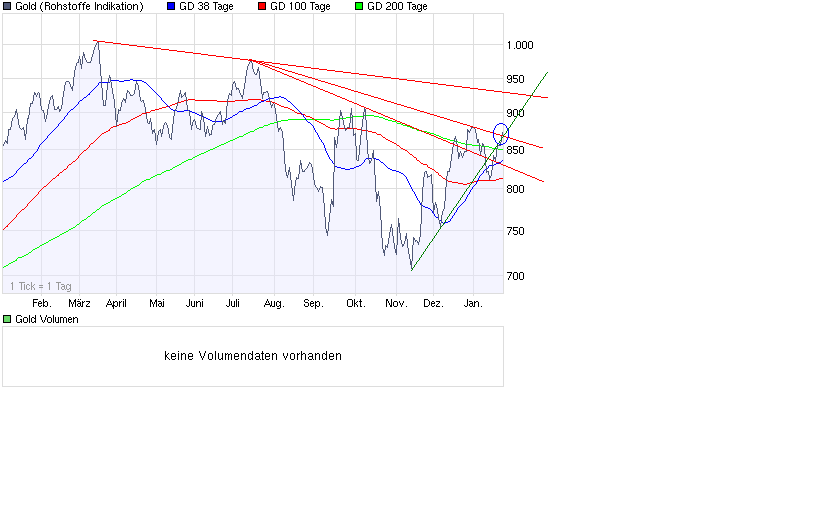840x525 pixels.
Task: Click the '1 Tick = 1 Tag' note
Action: [41, 286]
